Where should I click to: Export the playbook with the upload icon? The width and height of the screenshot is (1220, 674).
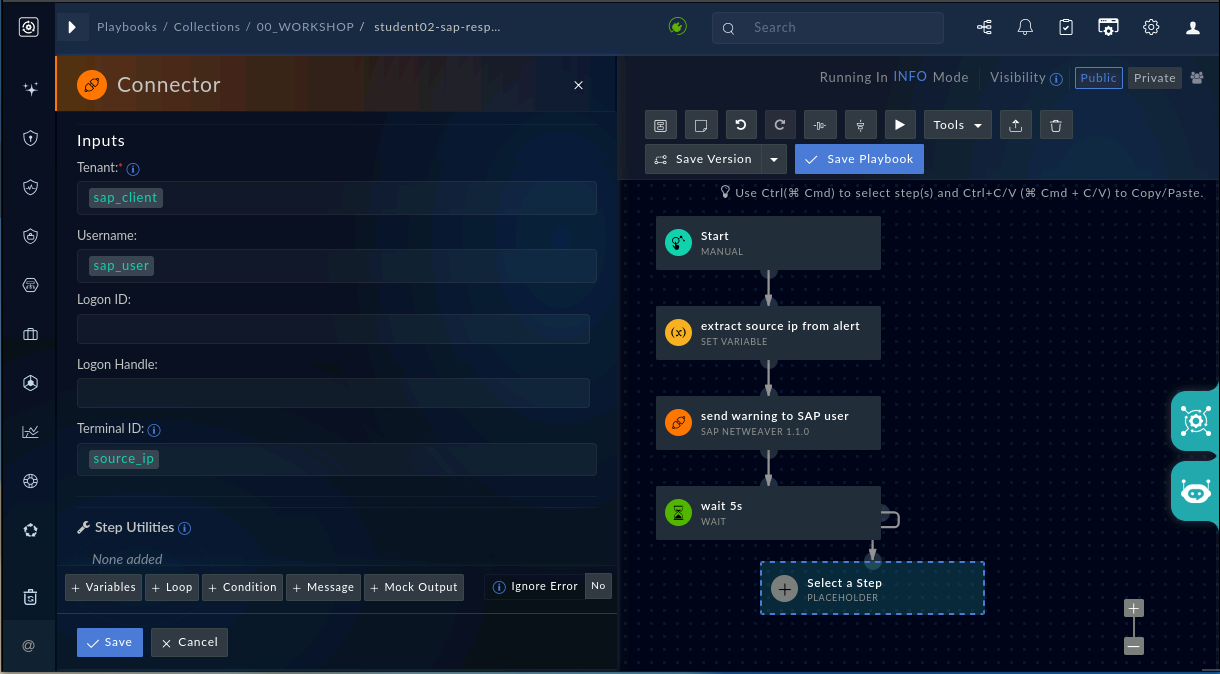pos(1016,125)
